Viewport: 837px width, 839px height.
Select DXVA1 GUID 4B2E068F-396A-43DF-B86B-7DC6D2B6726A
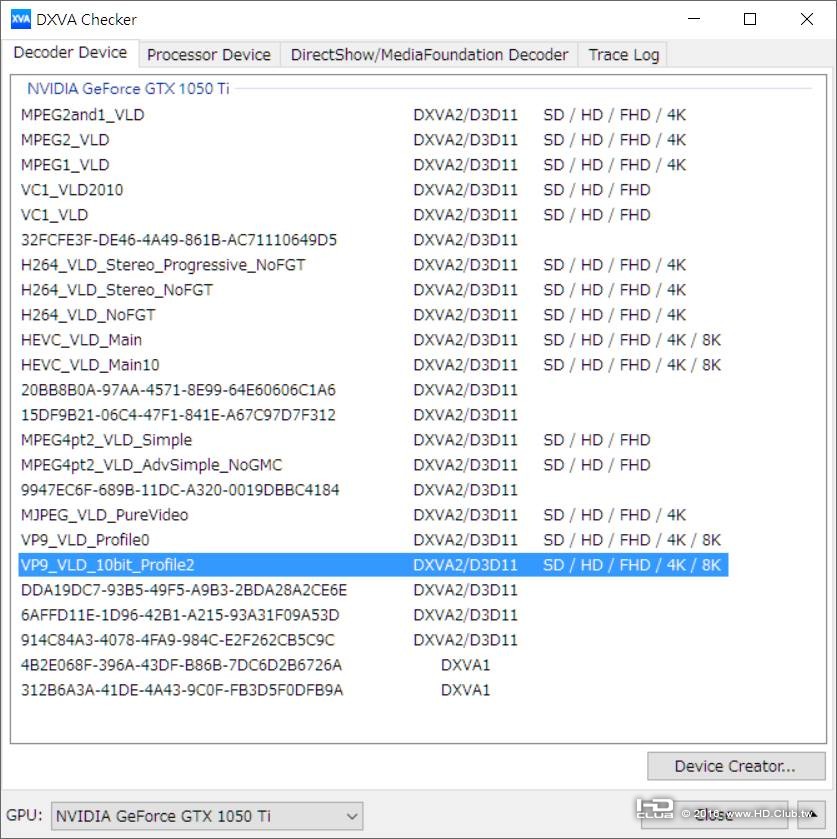[x=373, y=665]
